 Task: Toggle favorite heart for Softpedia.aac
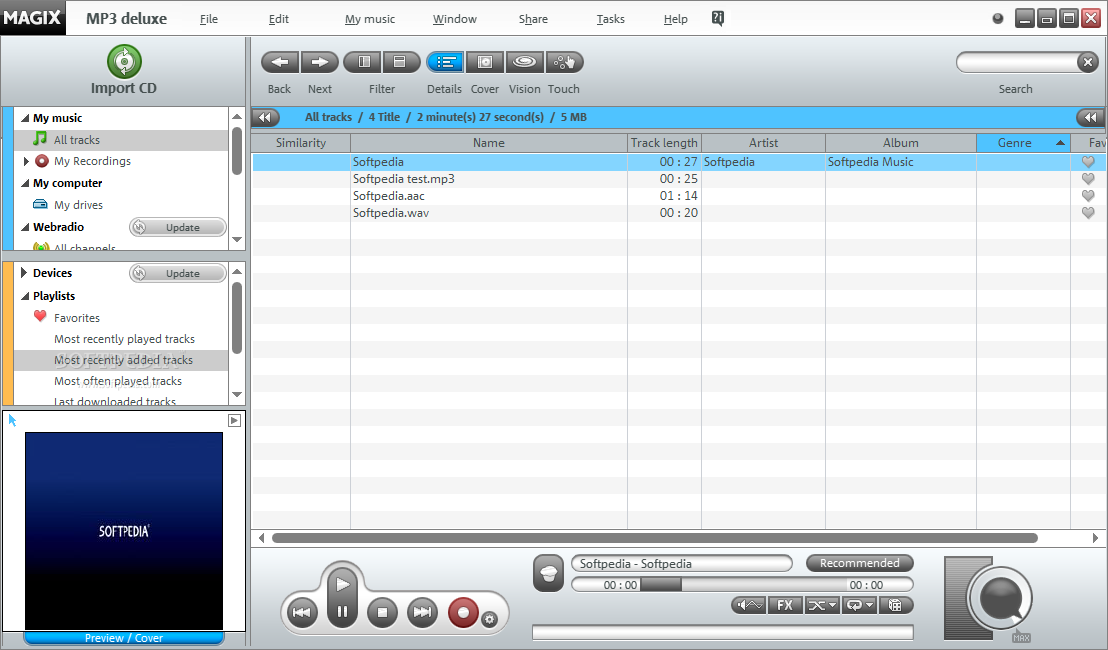(1088, 196)
